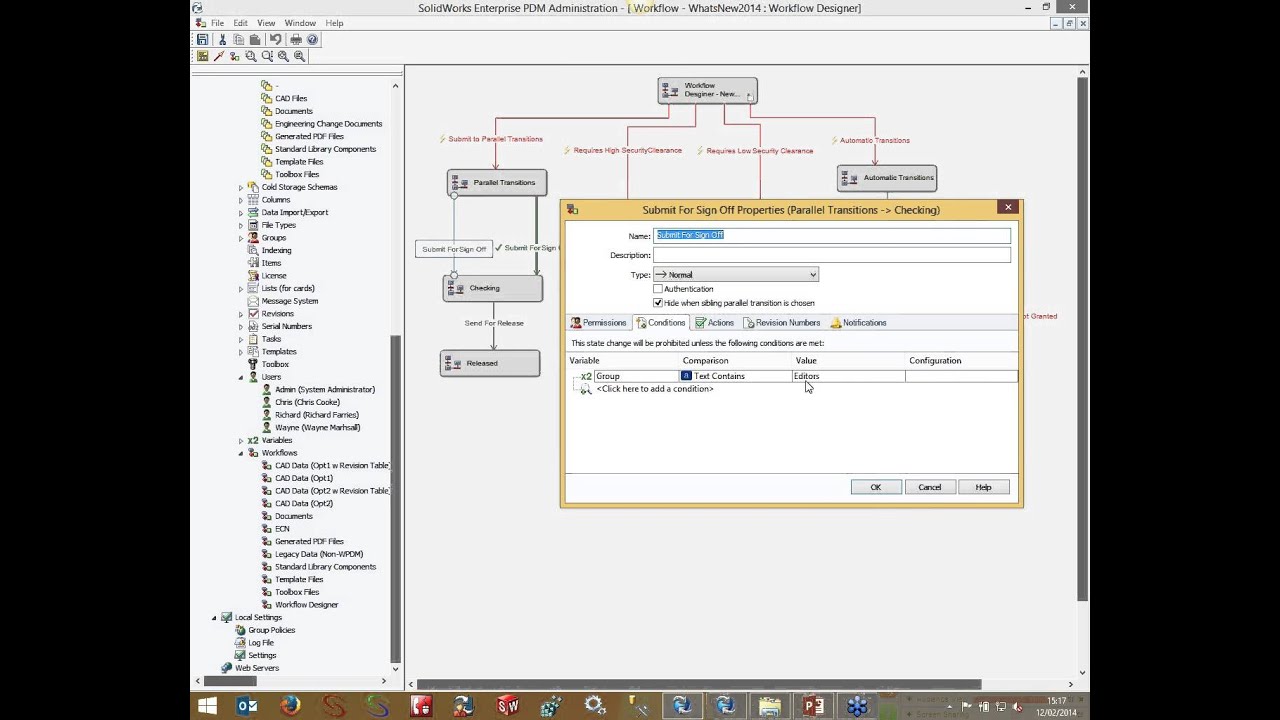Screen dimensions: 1280x720
Task: Click Cancel in the properties dialog
Action: tap(929, 487)
